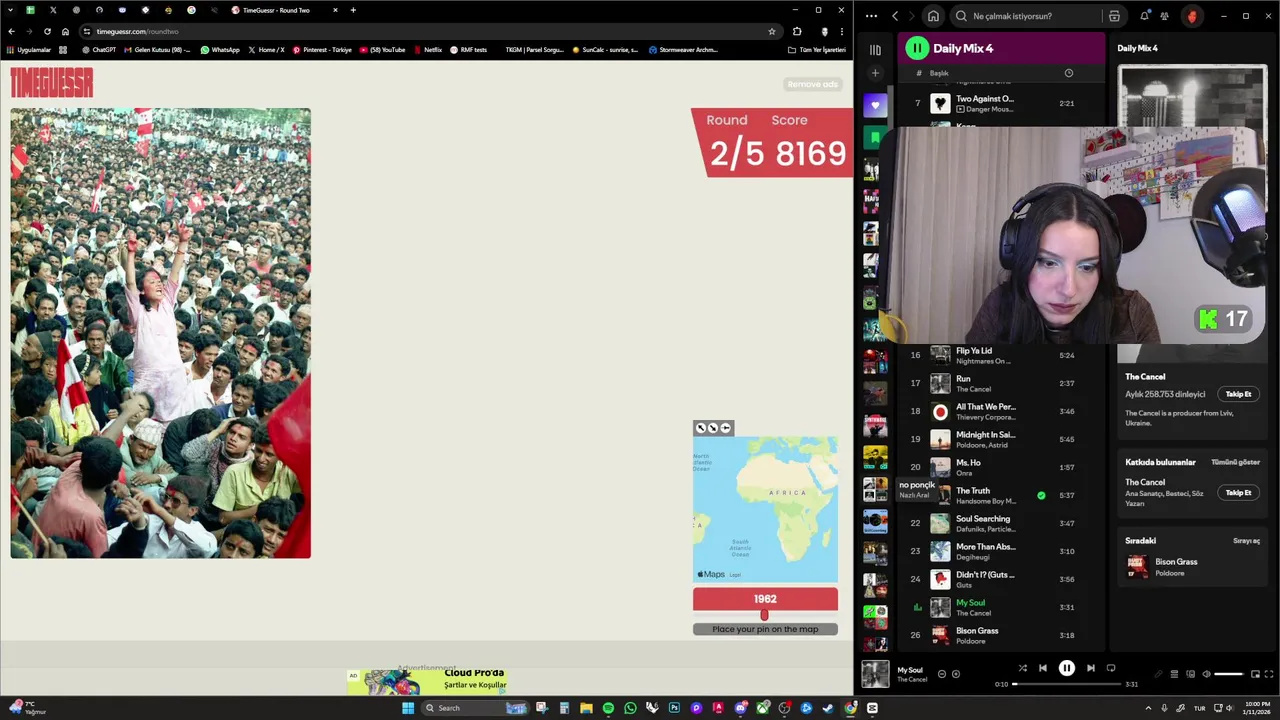
Task: Open Spotify connect-to-device icon
Action: click(x=1190, y=674)
